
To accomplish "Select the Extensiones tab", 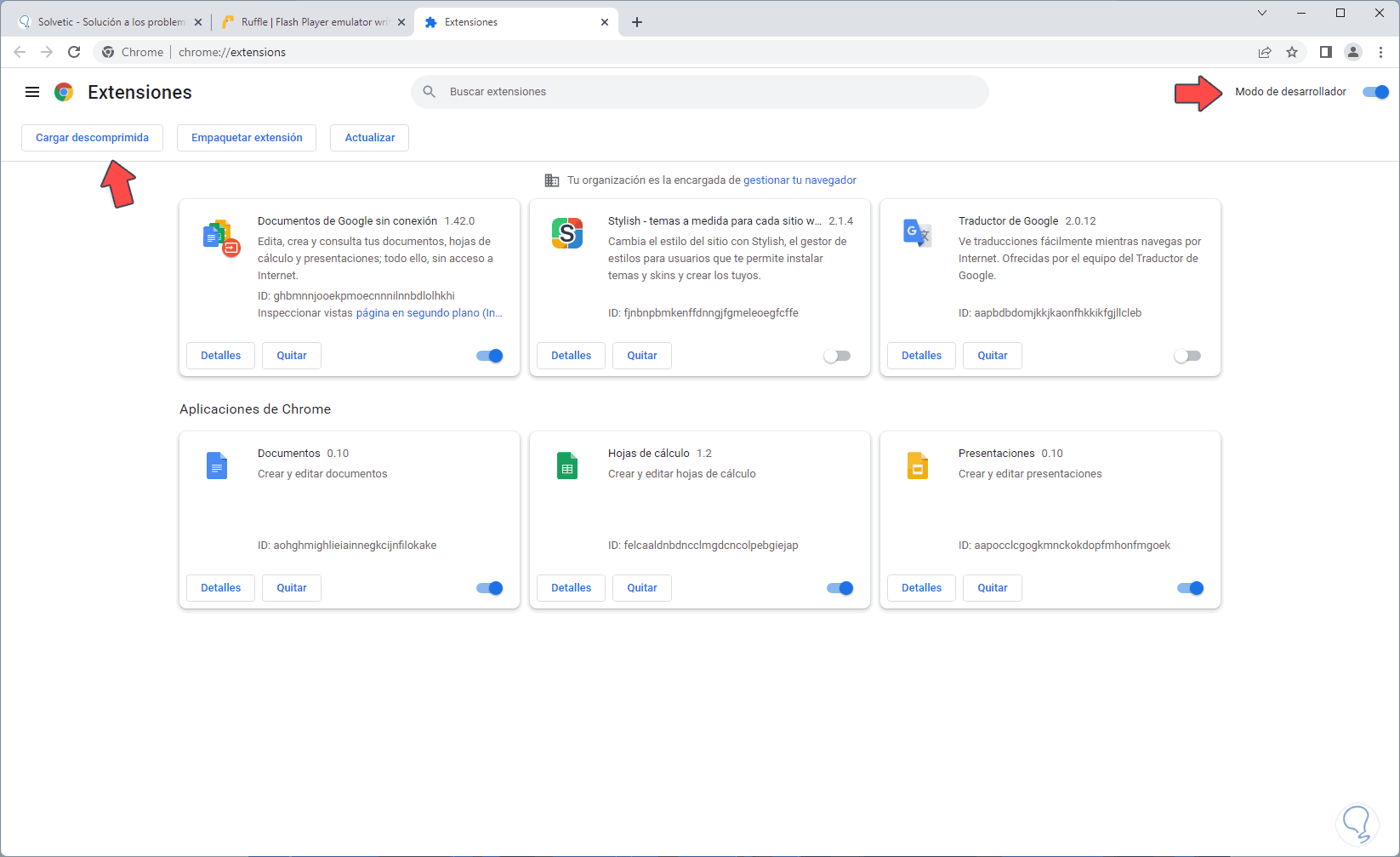I will tap(515, 22).
